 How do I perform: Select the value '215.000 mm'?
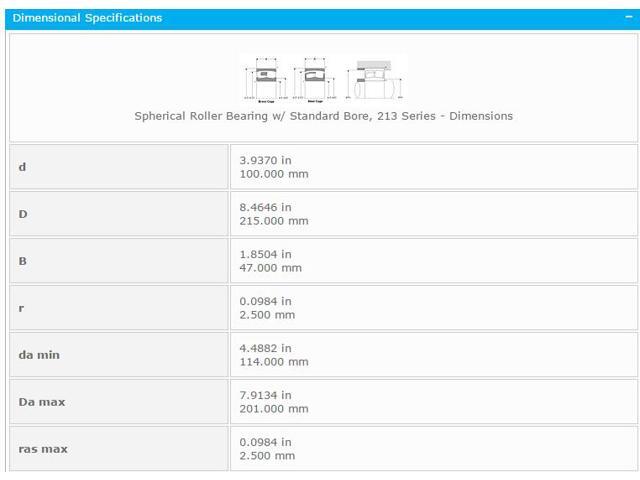[274, 221]
